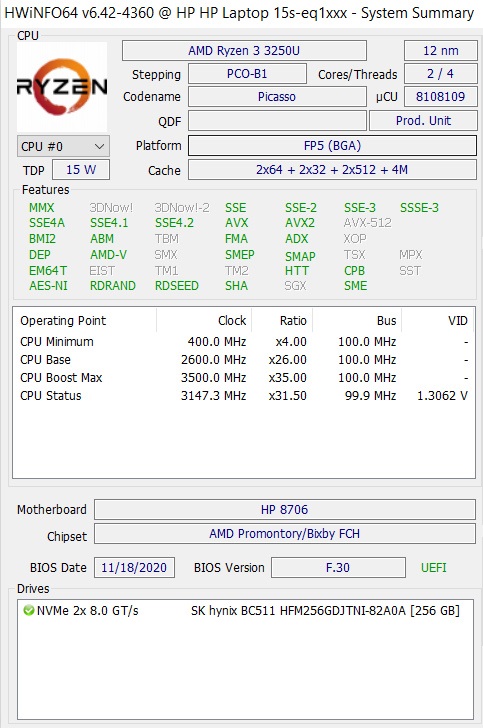Click the EM64T feature label
Screen dimensions: 483x728
coord(48,271)
